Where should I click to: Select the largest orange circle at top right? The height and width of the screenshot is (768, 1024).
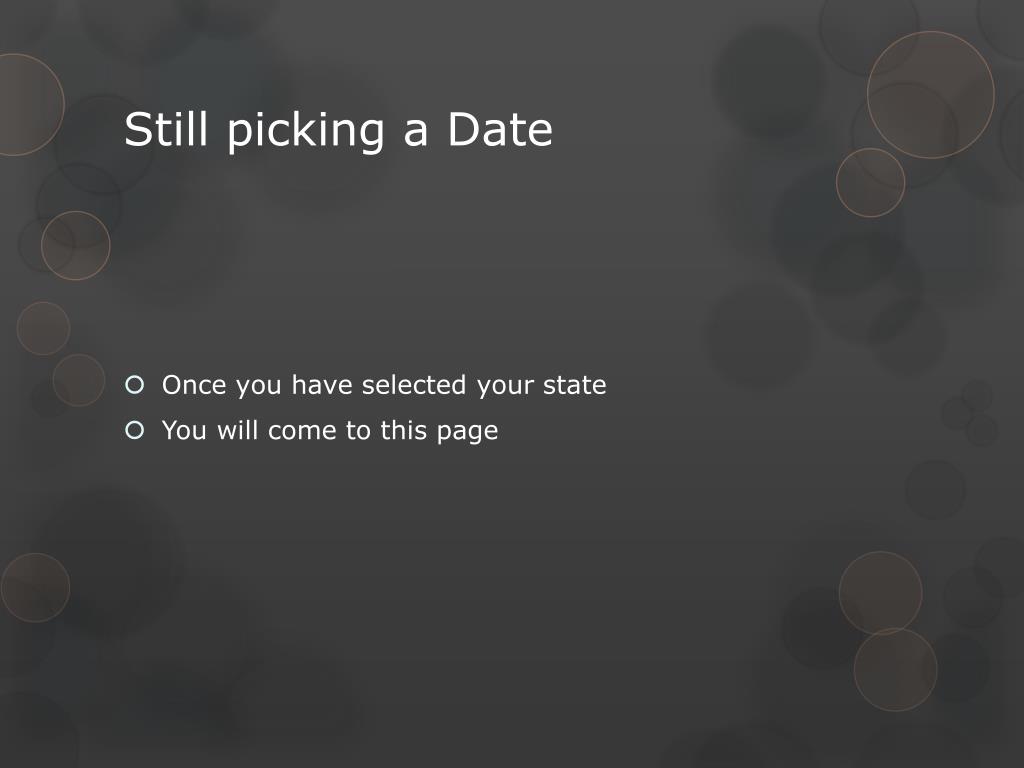[931, 95]
